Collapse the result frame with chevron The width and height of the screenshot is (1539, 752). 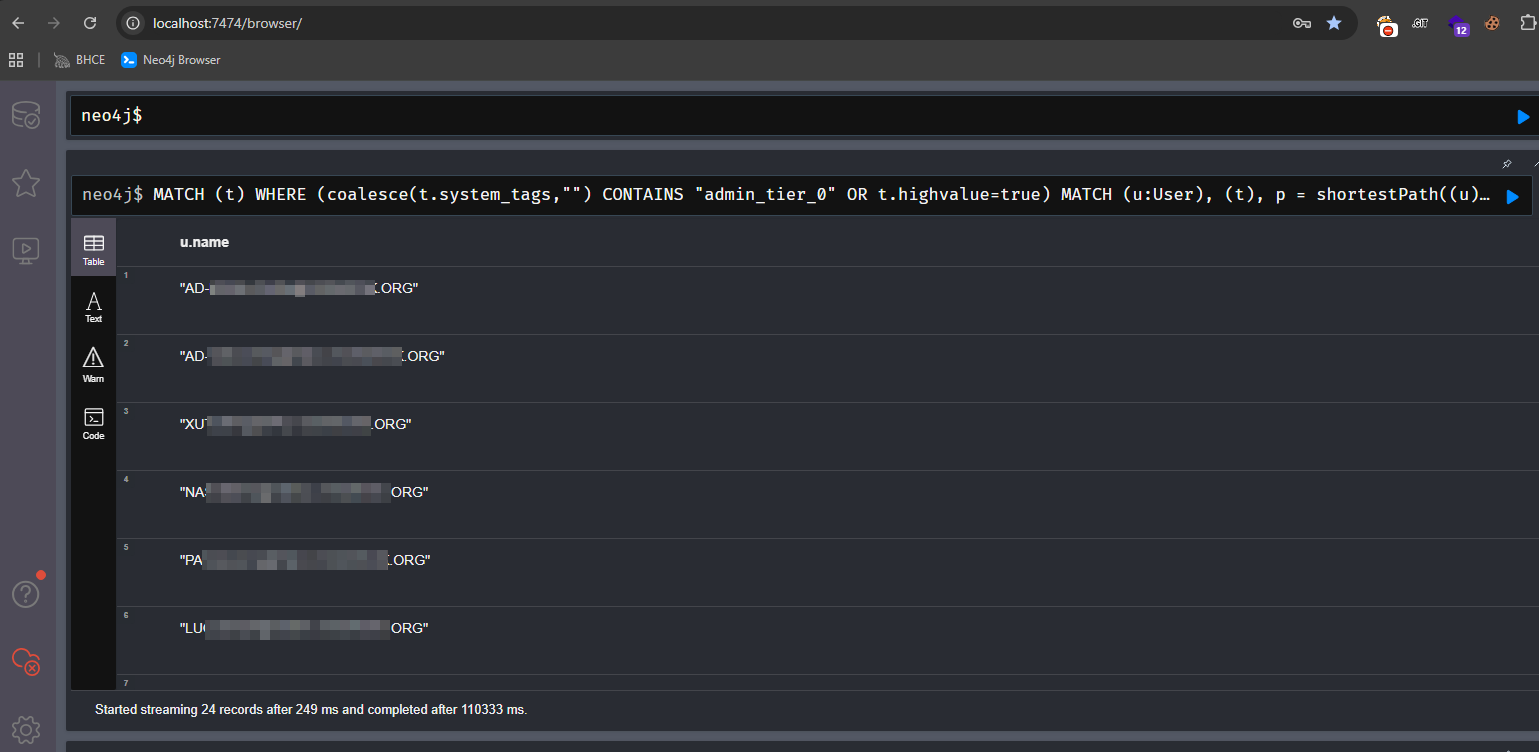[1534, 164]
